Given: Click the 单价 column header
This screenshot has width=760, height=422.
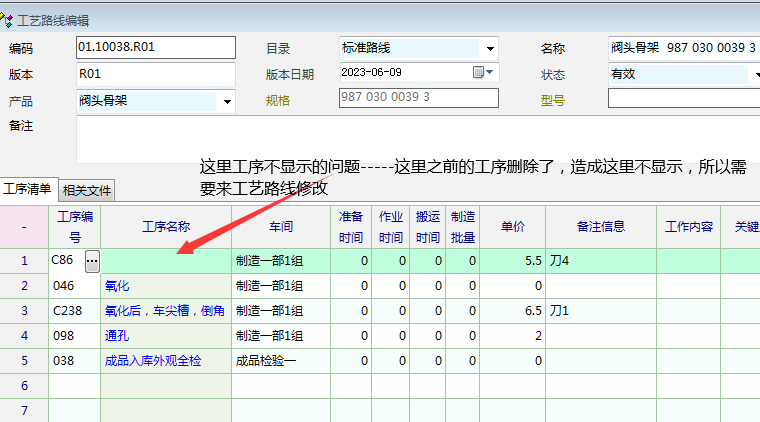Looking at the screenshot, I should point(513,227).
